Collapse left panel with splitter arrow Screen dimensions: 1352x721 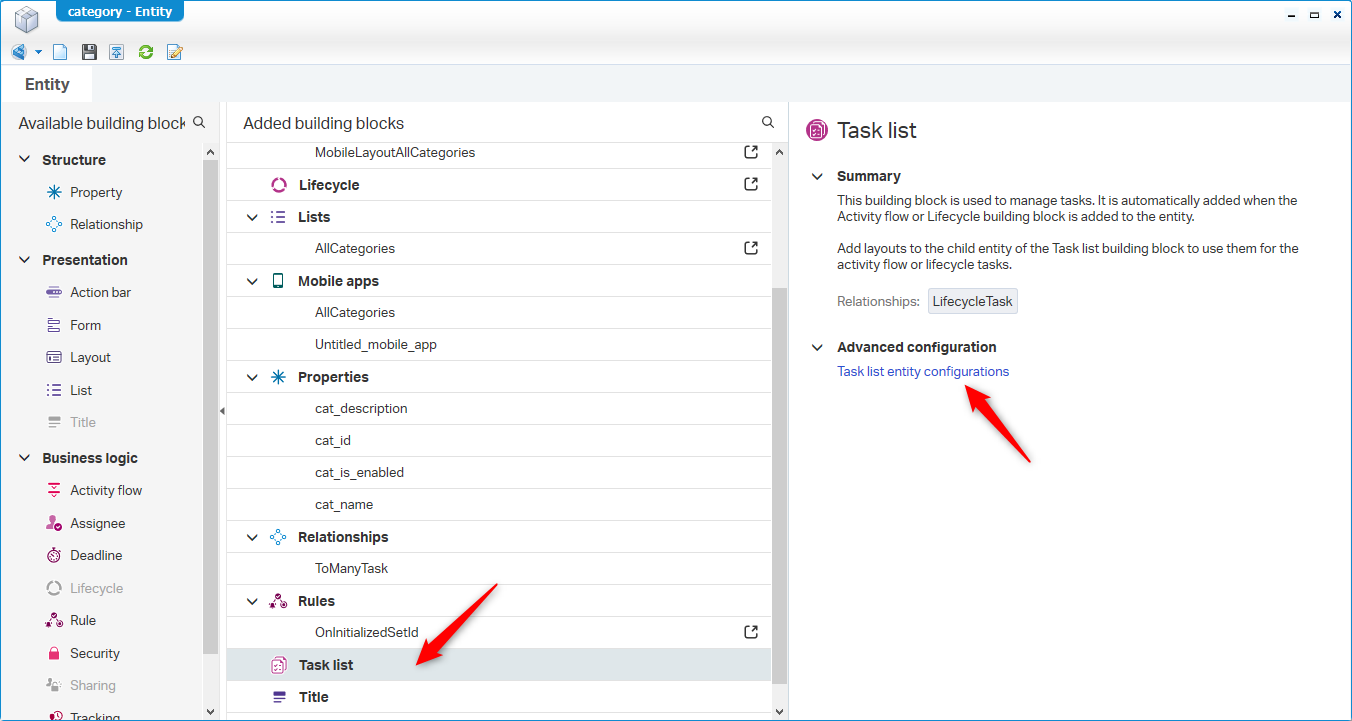click(x=222, y=411)
